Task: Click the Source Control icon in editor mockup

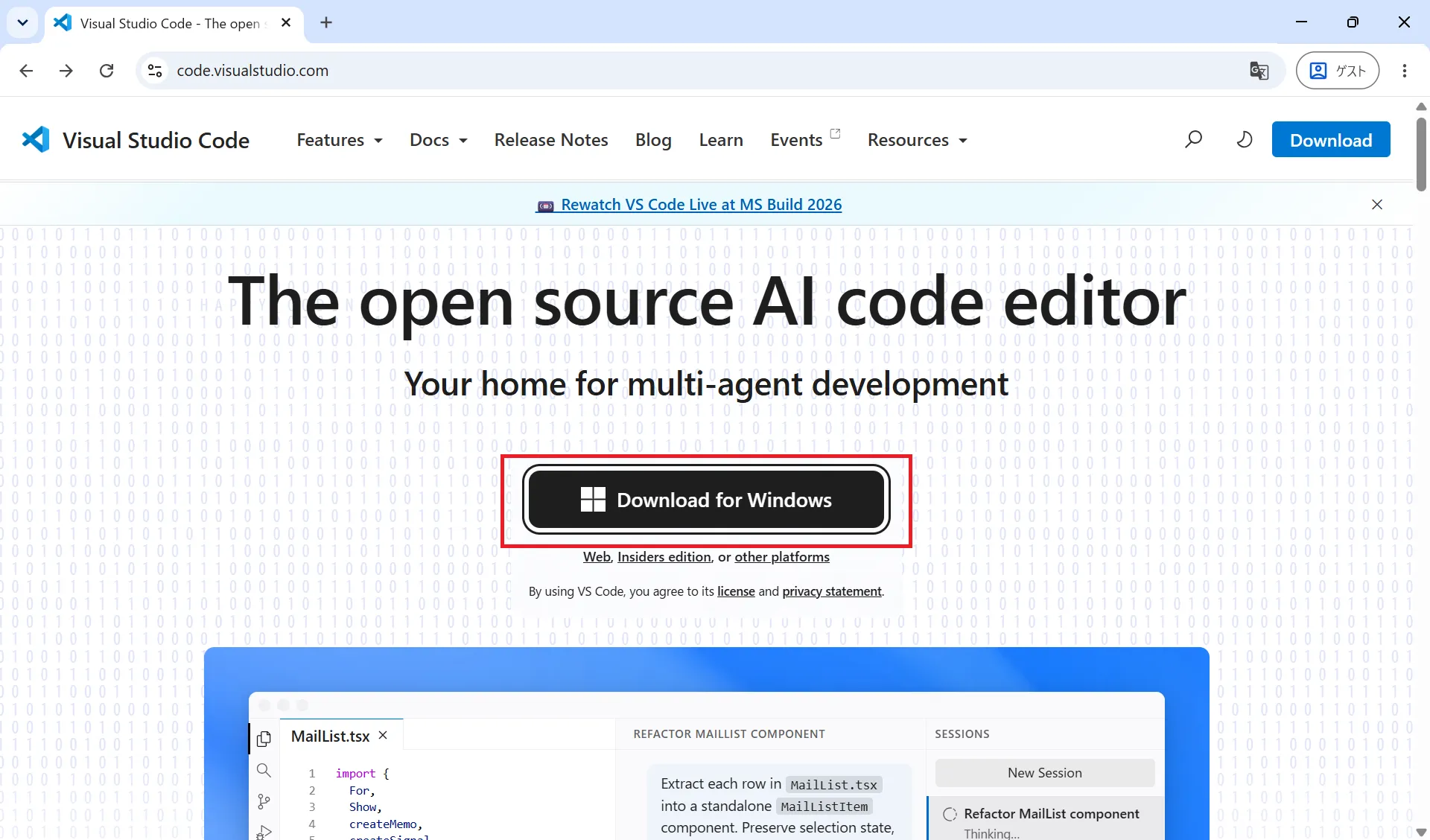Action: [x=264, y=801]
